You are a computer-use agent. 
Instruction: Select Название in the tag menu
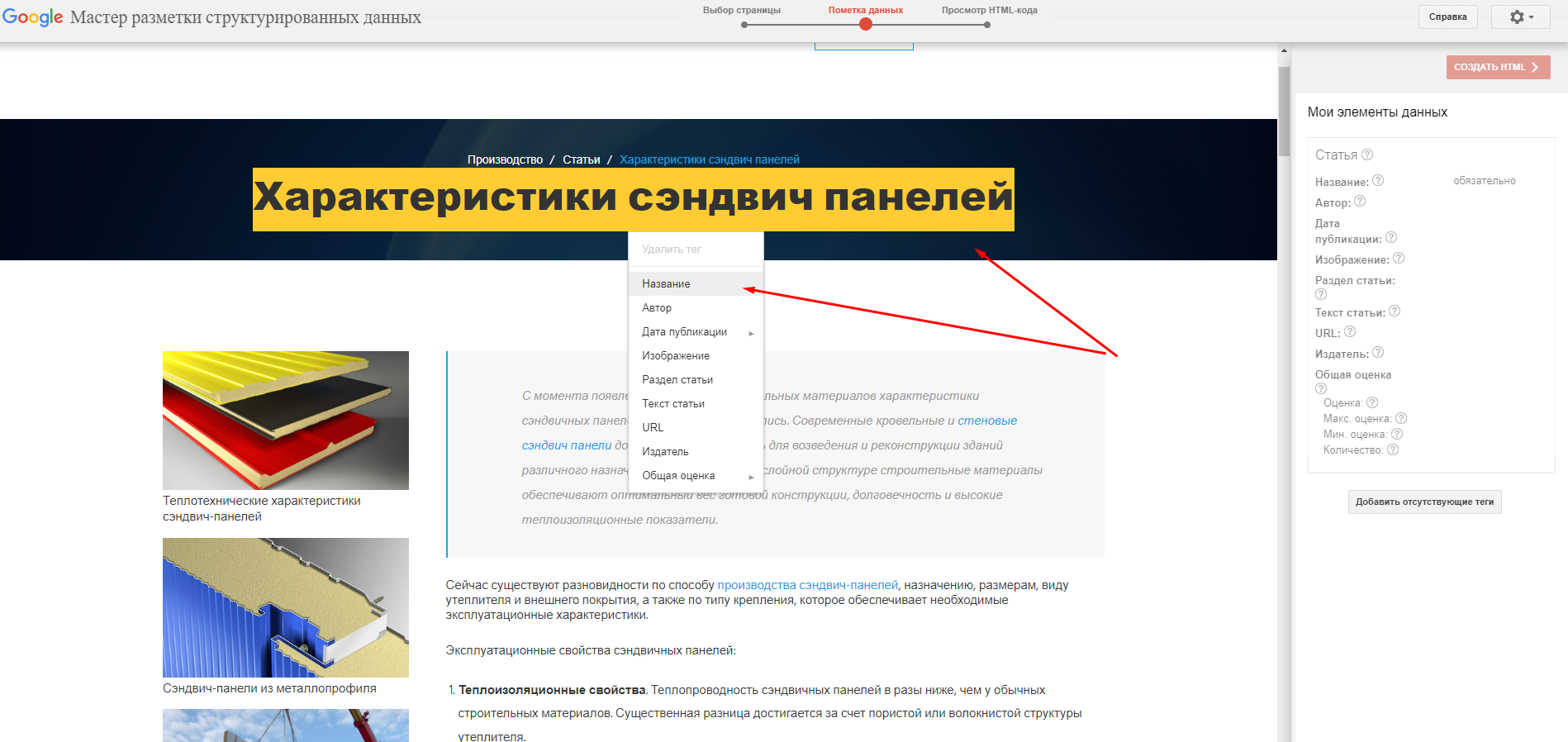tap(696, 283)
